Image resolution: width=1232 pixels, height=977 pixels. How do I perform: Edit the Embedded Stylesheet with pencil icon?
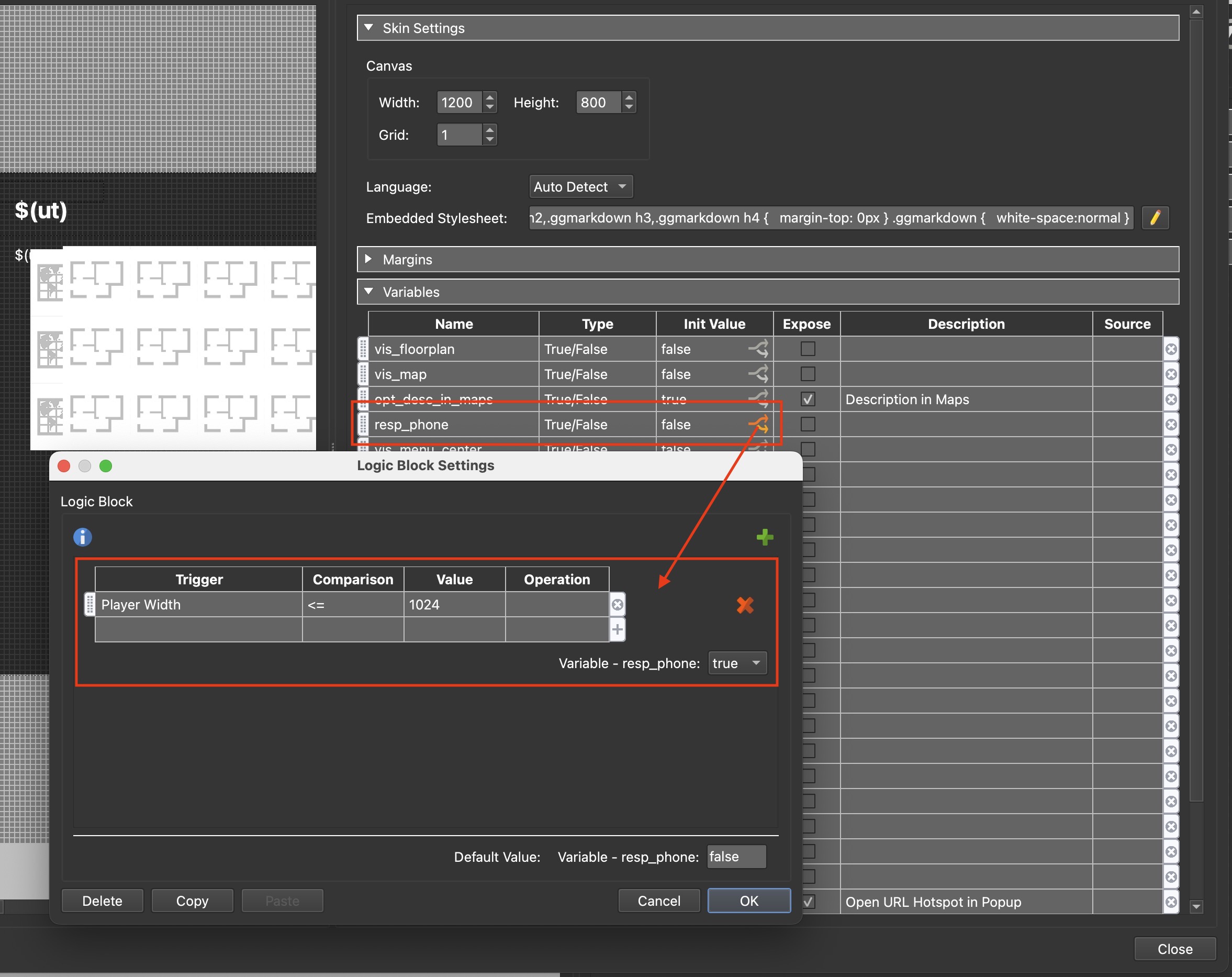(1155, 218)
